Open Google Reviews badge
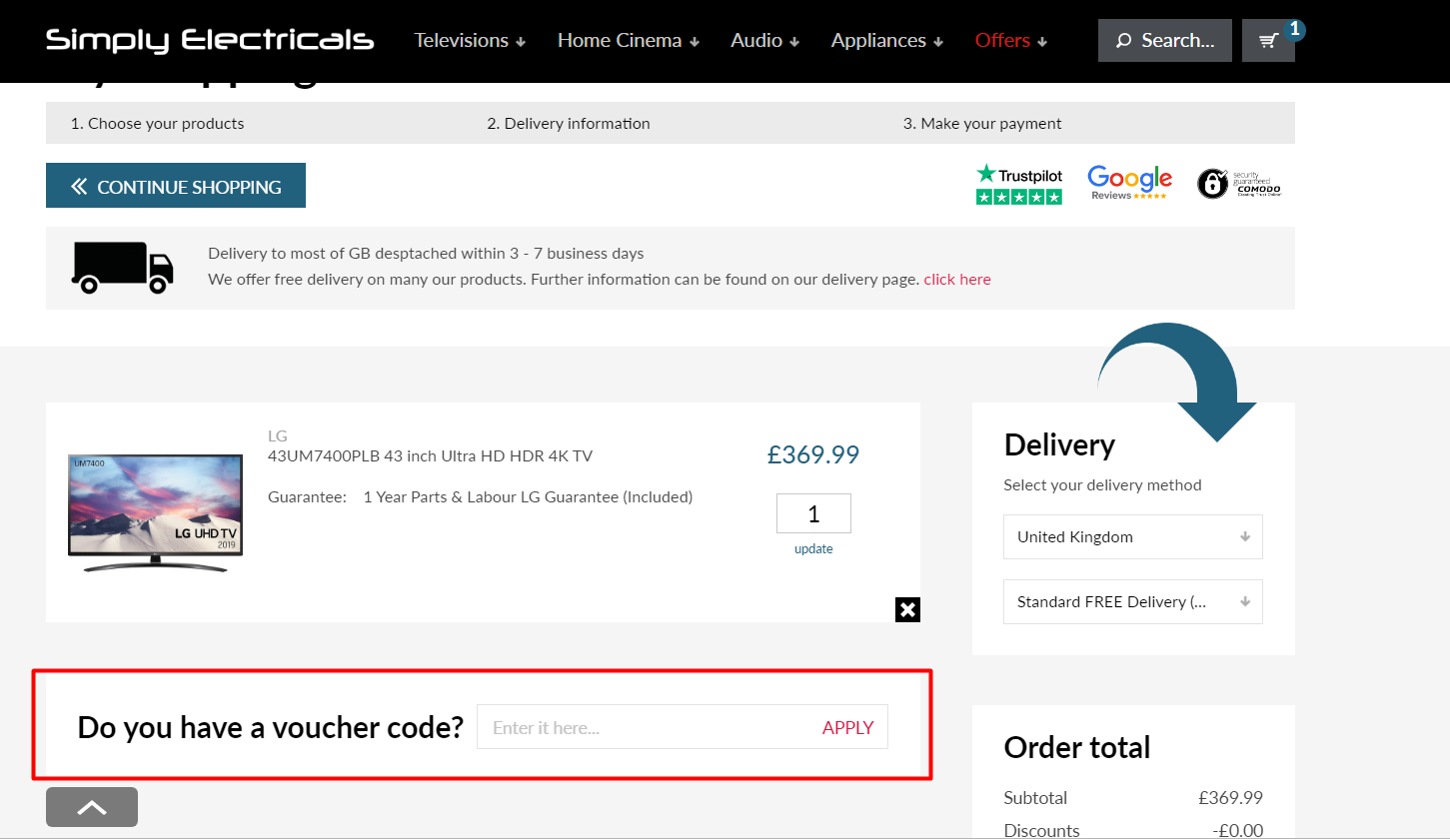The height and width of the screenshot is (840, 1450). pyautogui.click(x=1129, y=181)
